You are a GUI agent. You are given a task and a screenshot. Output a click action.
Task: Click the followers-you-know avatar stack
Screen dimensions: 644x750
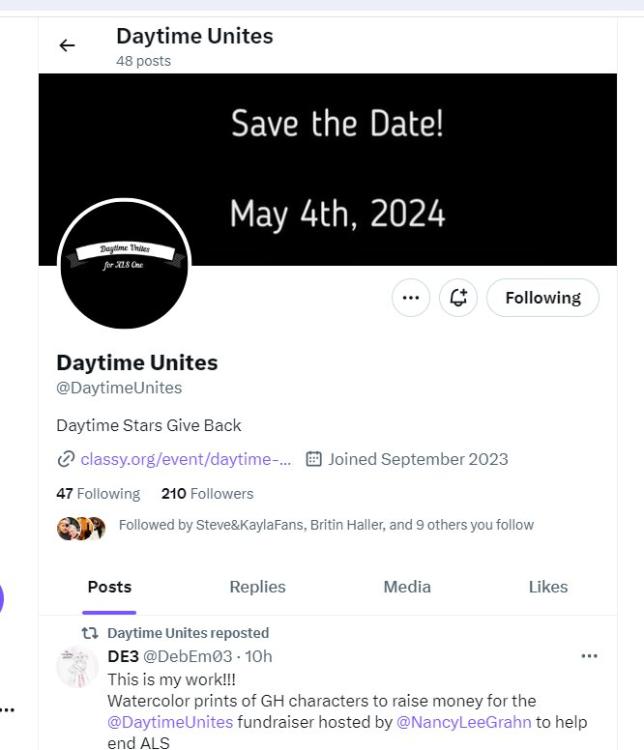[x=81, y=527]
